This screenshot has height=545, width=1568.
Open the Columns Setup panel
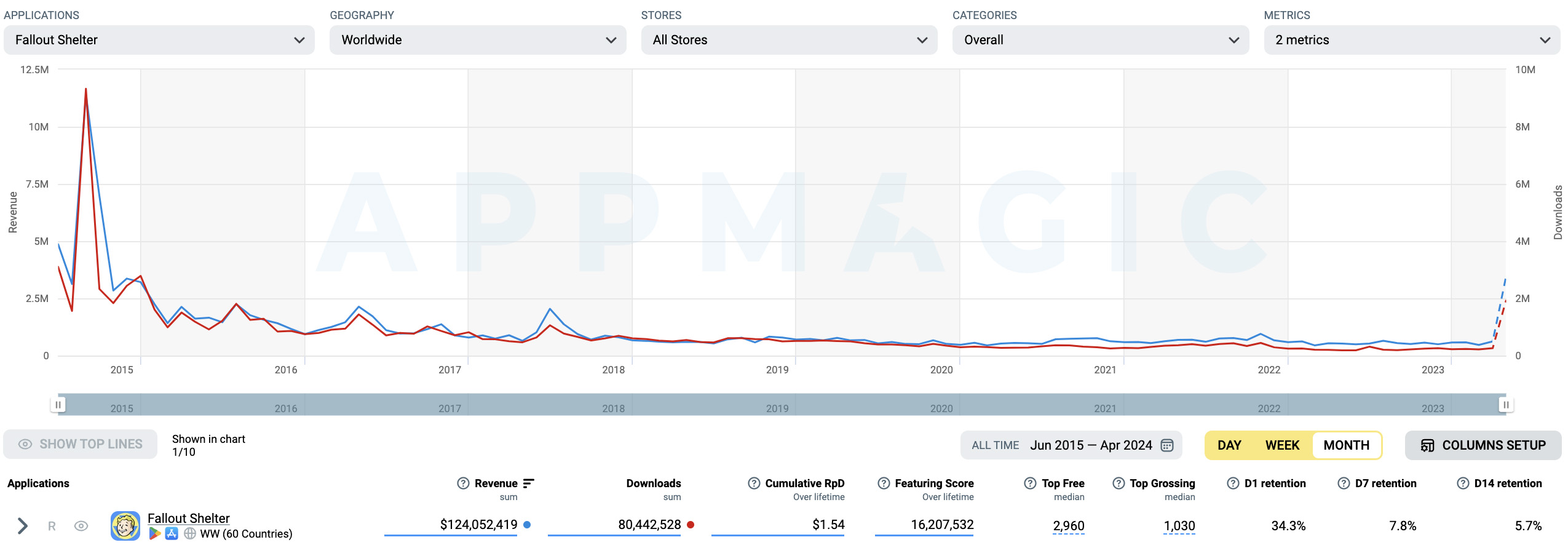pos(1483,445)
